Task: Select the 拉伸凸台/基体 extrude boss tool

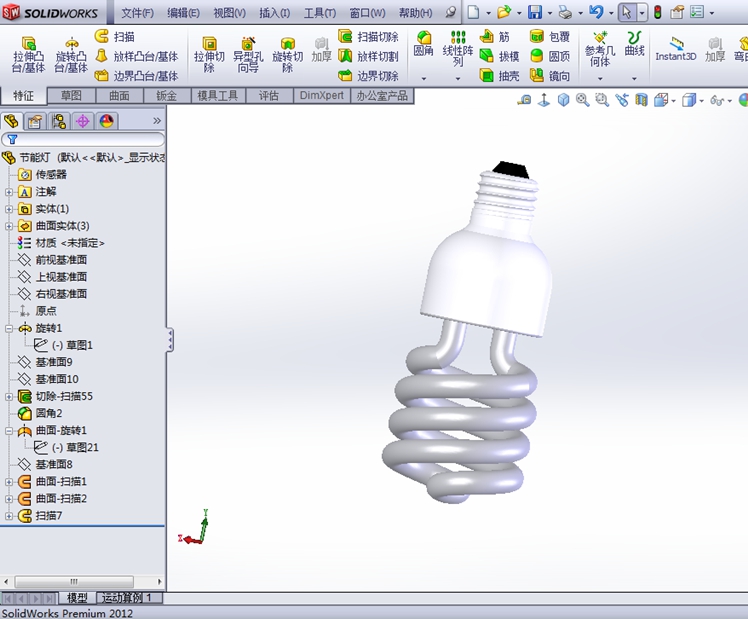Action: coord(28,55)
